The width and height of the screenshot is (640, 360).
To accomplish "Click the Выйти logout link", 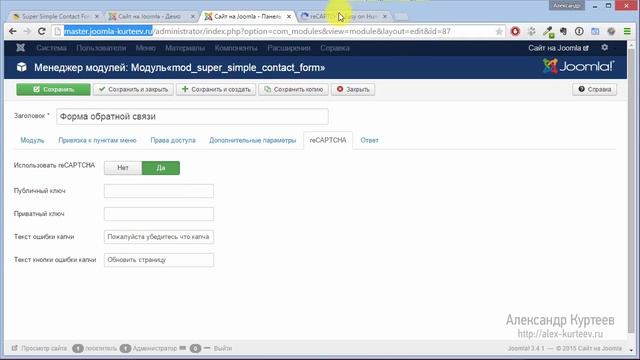I will tap(223, 349).
